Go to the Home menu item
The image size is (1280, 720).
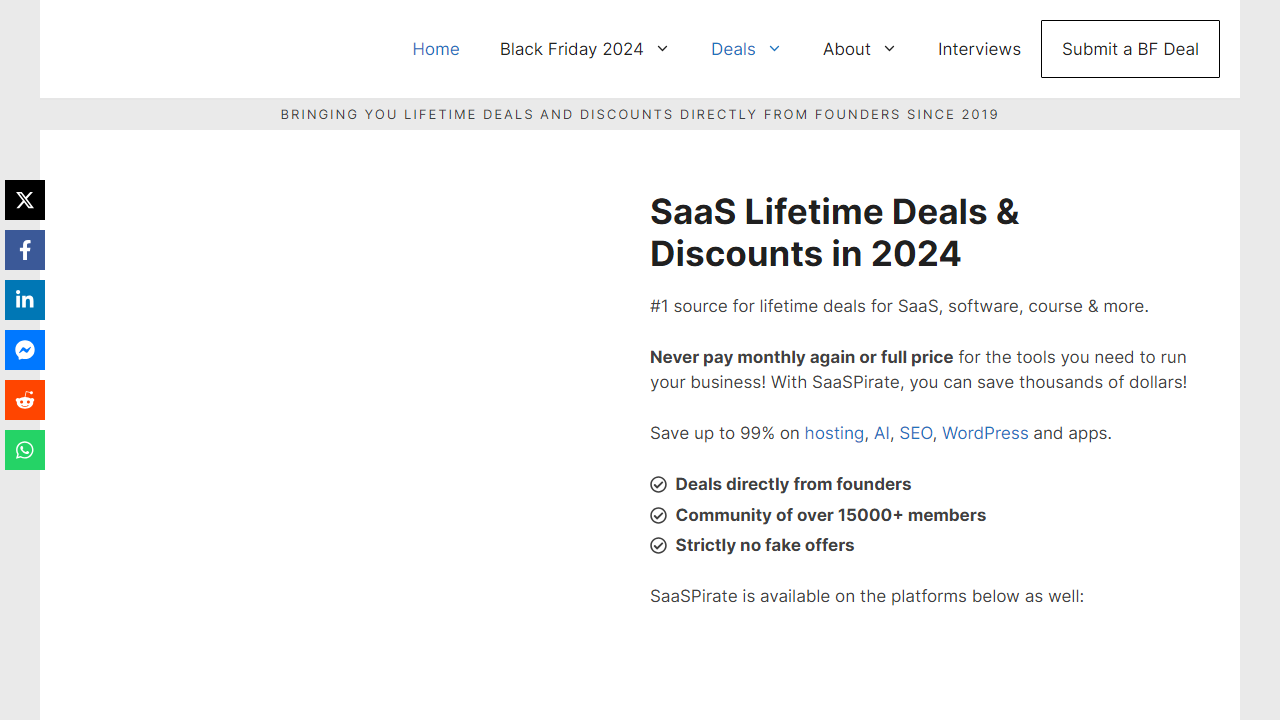[436, 49]
